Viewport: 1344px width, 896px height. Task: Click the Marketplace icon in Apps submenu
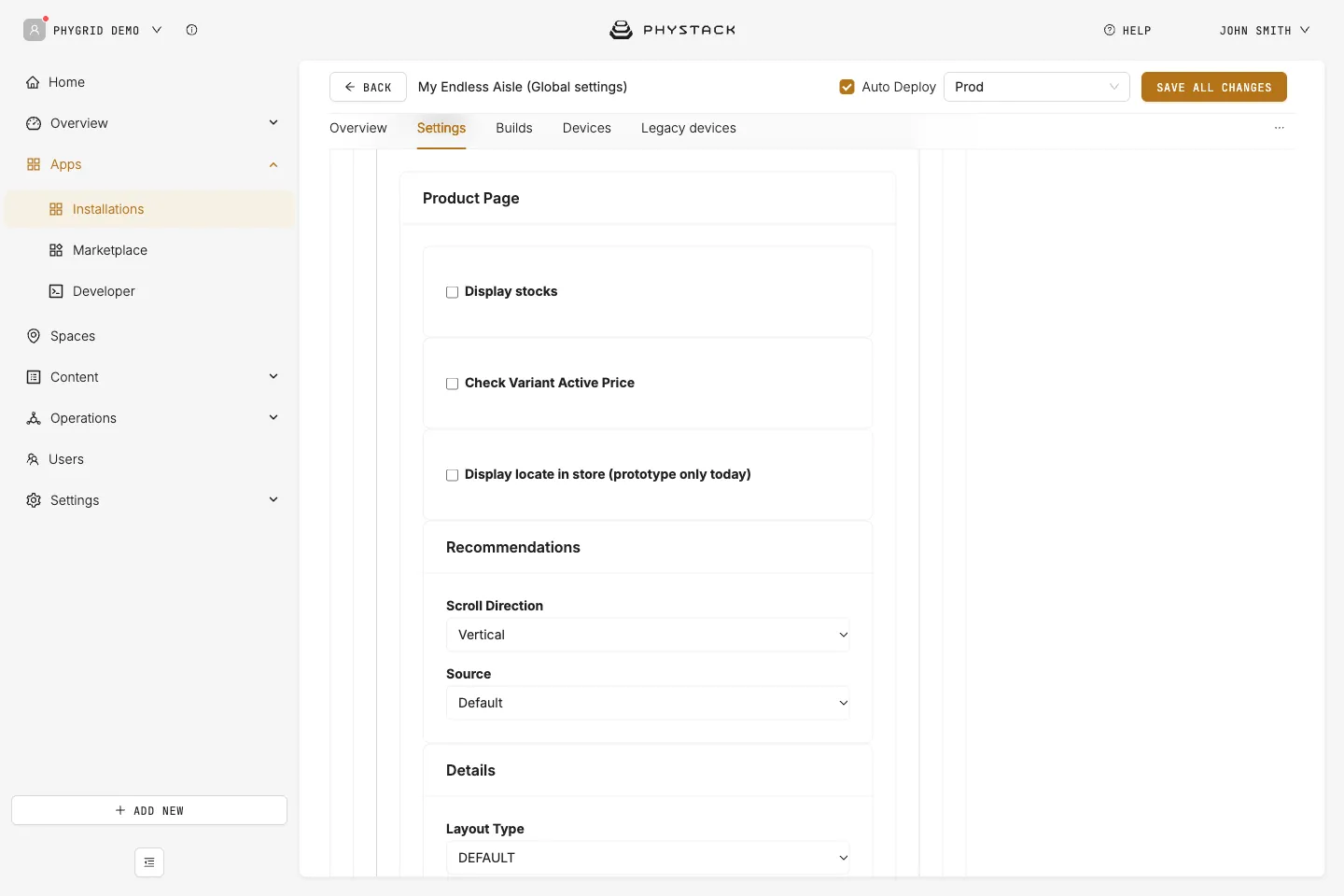point(56,250)
